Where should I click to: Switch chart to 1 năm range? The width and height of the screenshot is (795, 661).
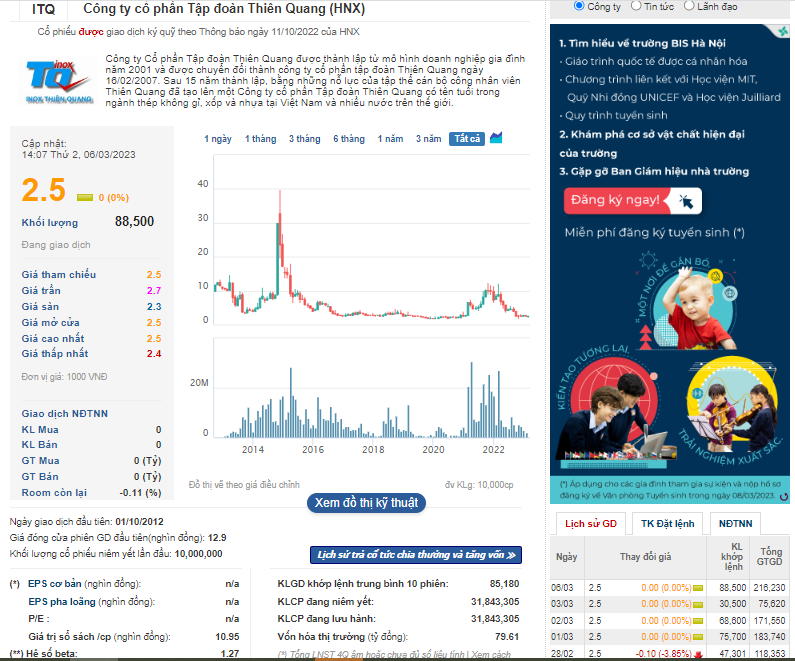(x=390, y=138)
